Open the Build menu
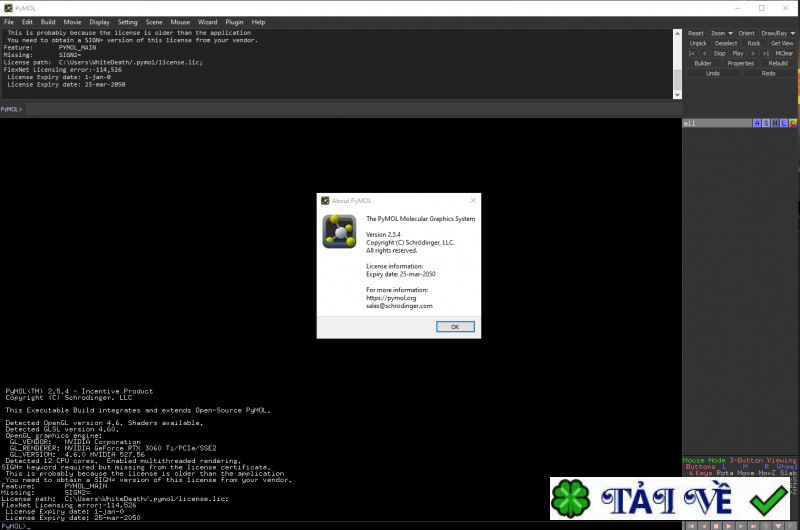Image resolution: width=800 pixels, height=530 pixels. (x=48, y=22)
